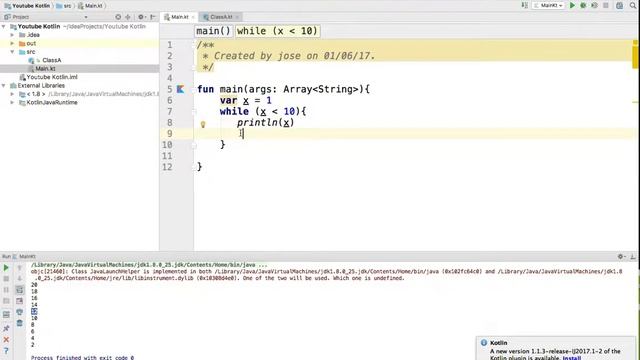Click the restore layout icon in Run panel
Image resolution: width=640 pixels, height=360 pixels.
(6, 315)
